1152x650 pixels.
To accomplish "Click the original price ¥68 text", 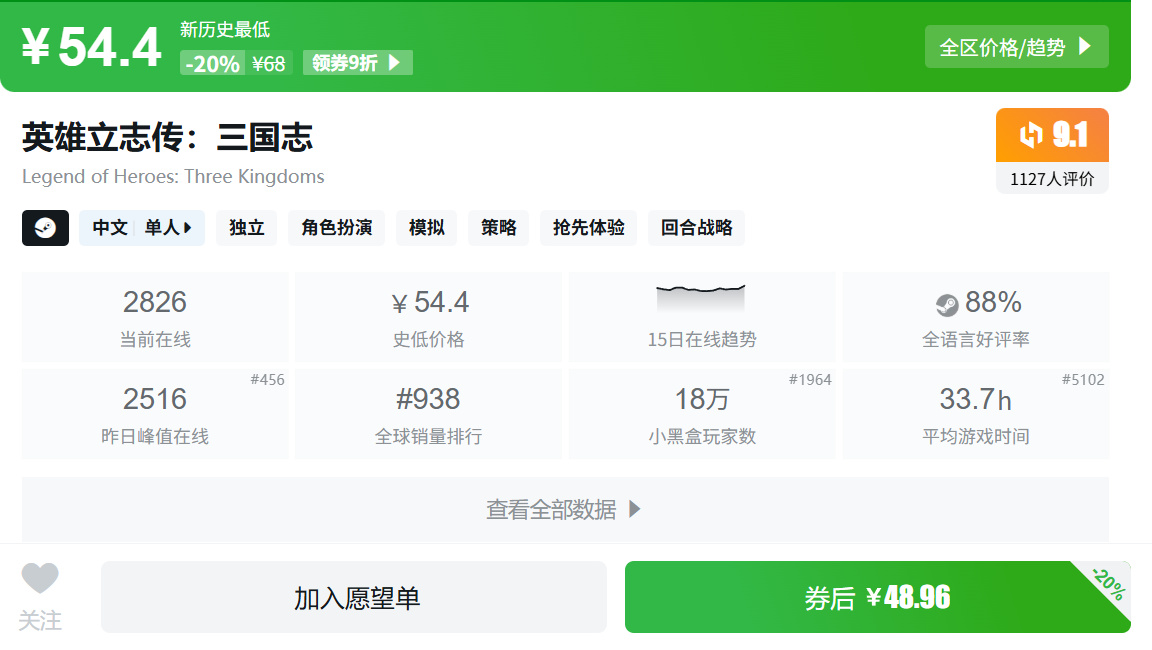I will [268, 64].
